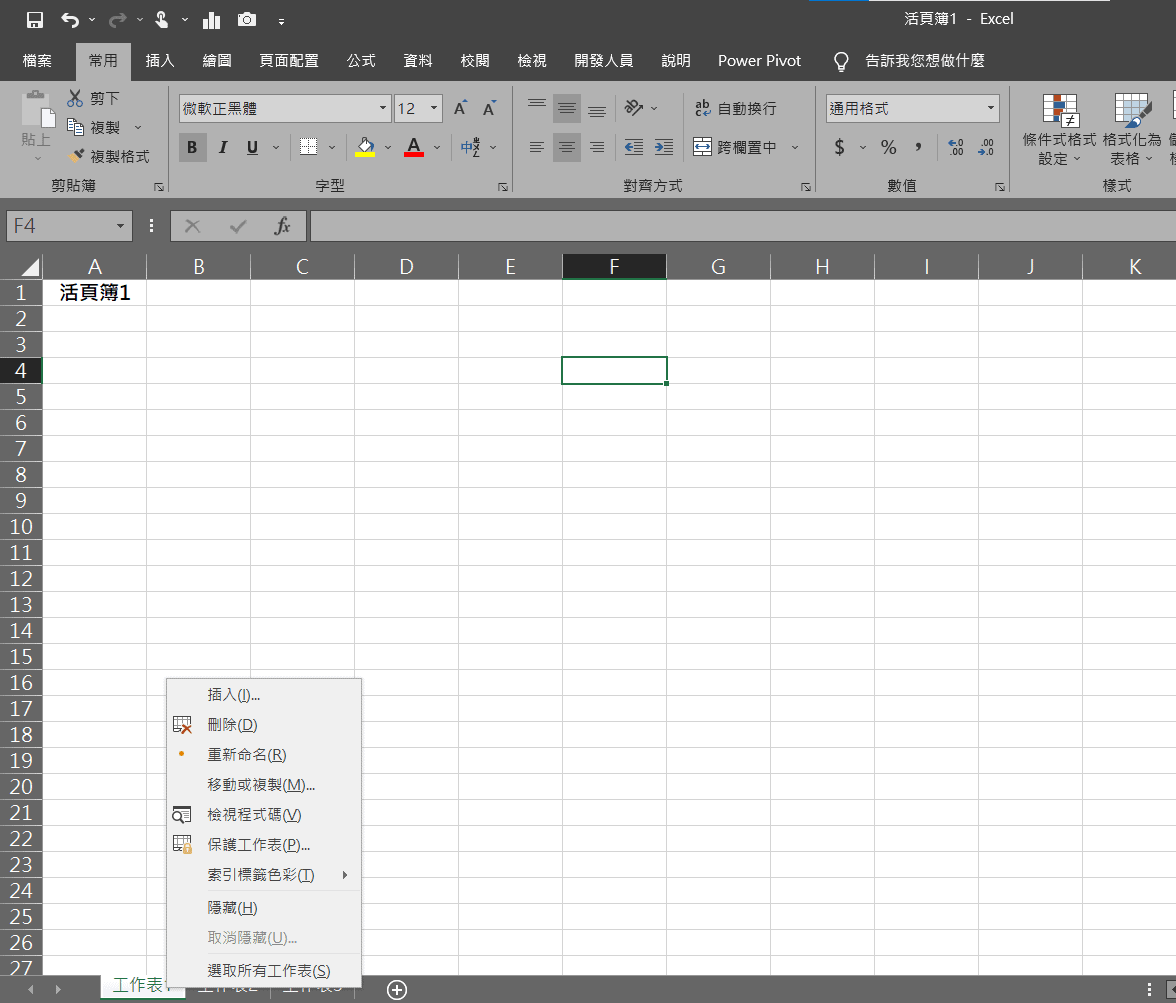Screen dimensions: 1176x1003
Task: Click the formula bar input area
Action: 742,226
